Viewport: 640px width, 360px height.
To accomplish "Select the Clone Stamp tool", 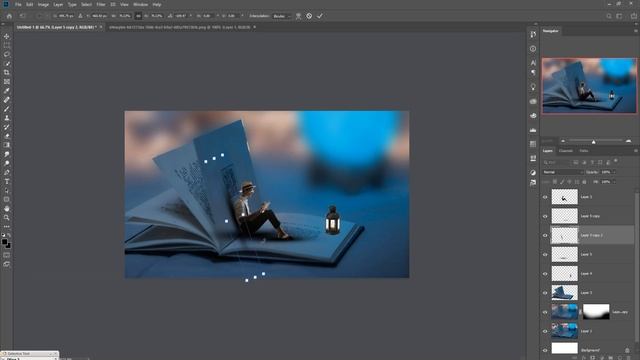I will tap(7, 118).
